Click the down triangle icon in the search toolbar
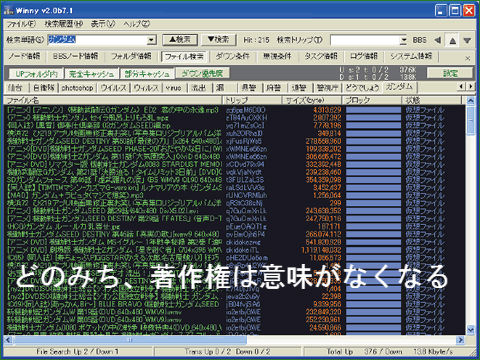 [x=467, y=41]
